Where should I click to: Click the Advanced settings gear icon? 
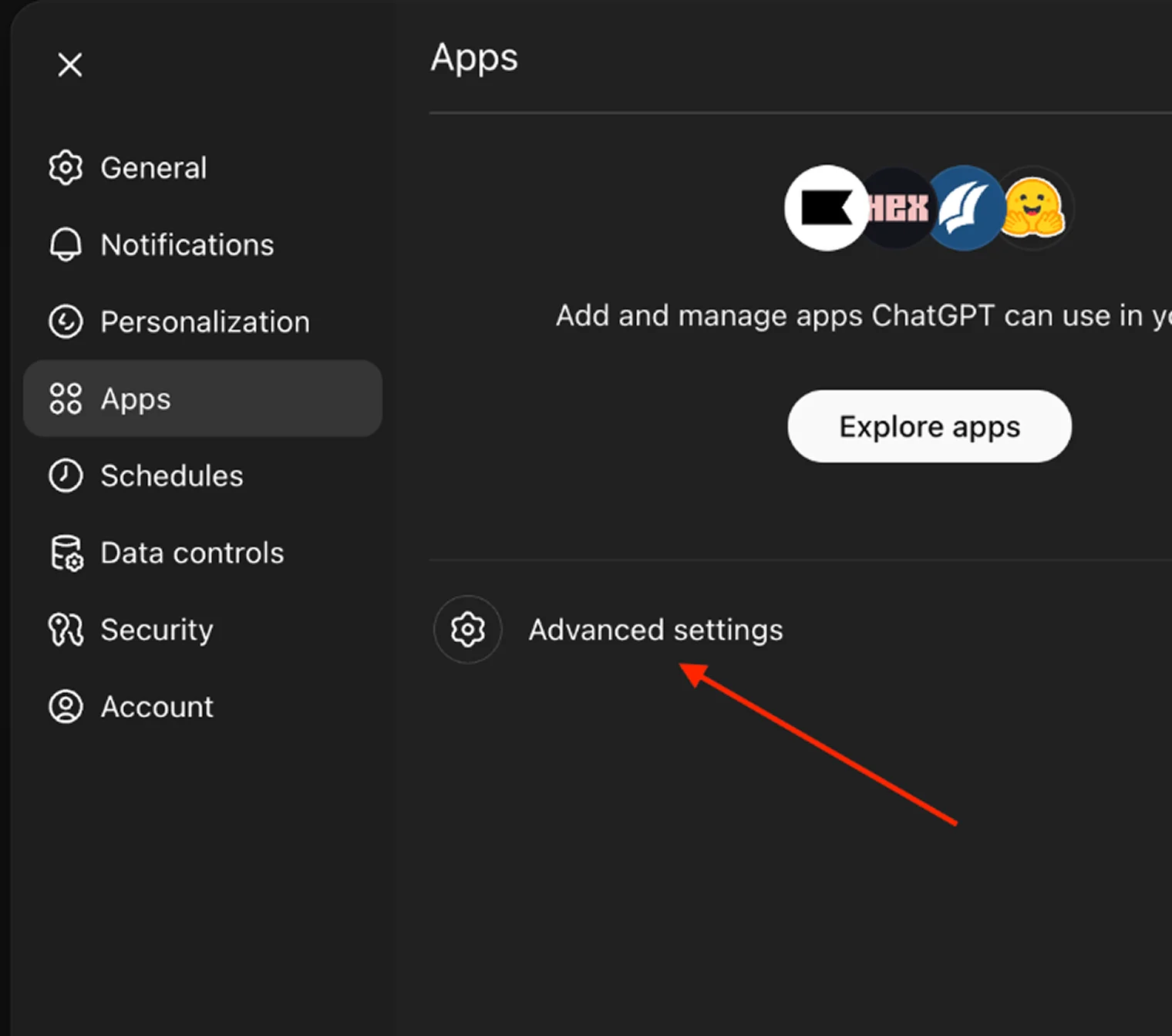point(467,630)
